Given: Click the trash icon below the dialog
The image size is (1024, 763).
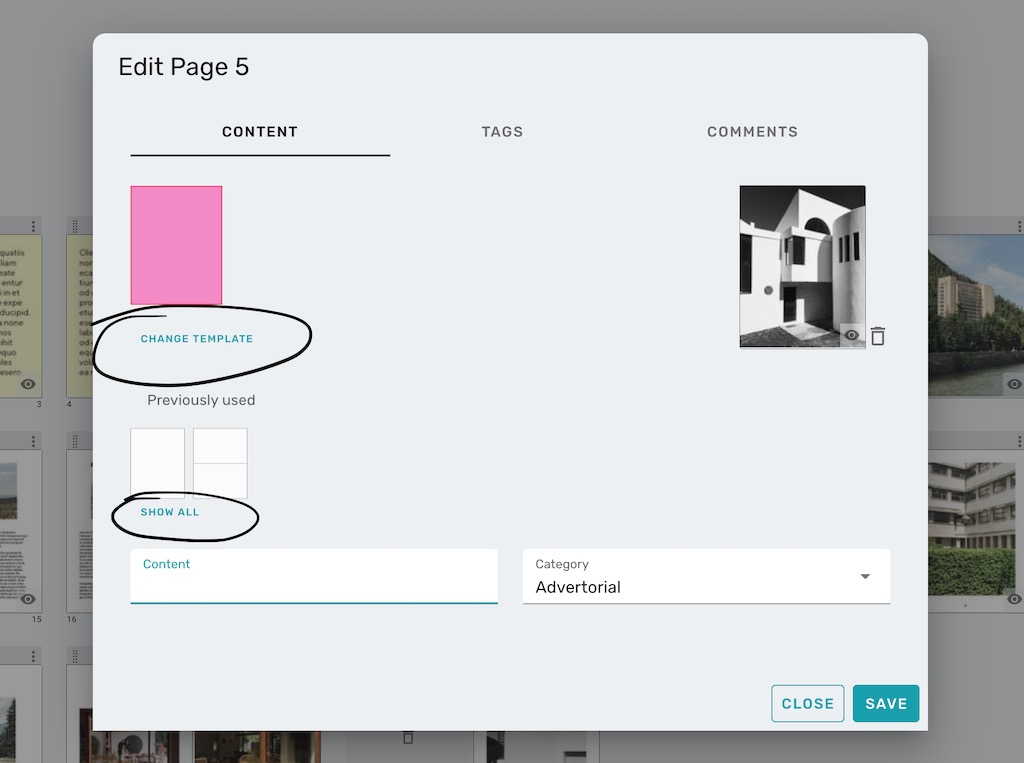Looking at the screenshot, I should coord(408,737).
